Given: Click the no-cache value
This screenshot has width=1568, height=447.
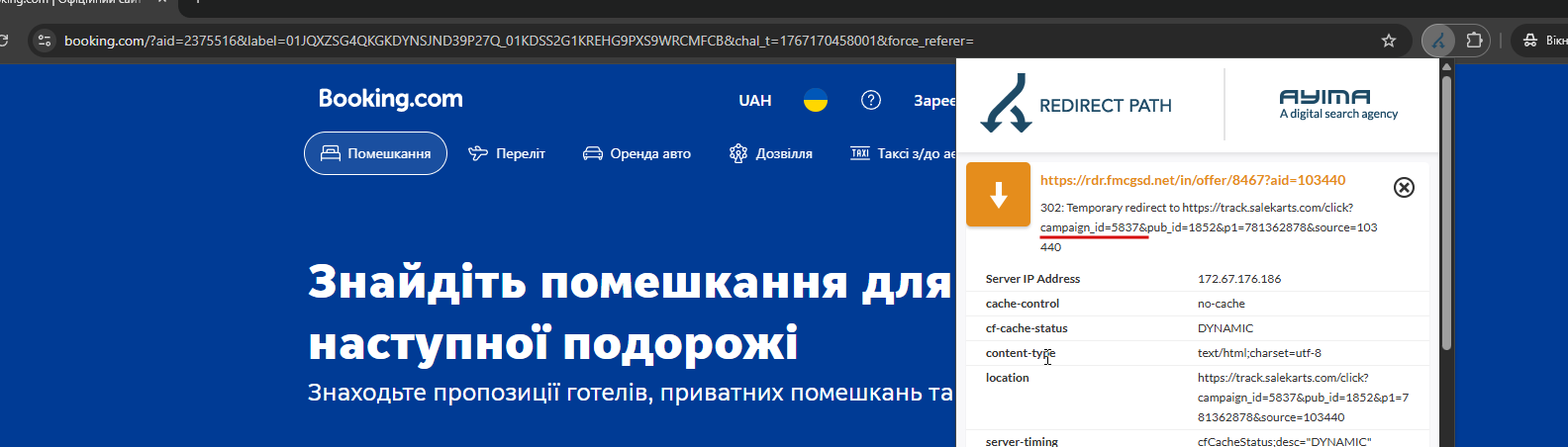Looking at the screenshot, I should [1222, 304].
